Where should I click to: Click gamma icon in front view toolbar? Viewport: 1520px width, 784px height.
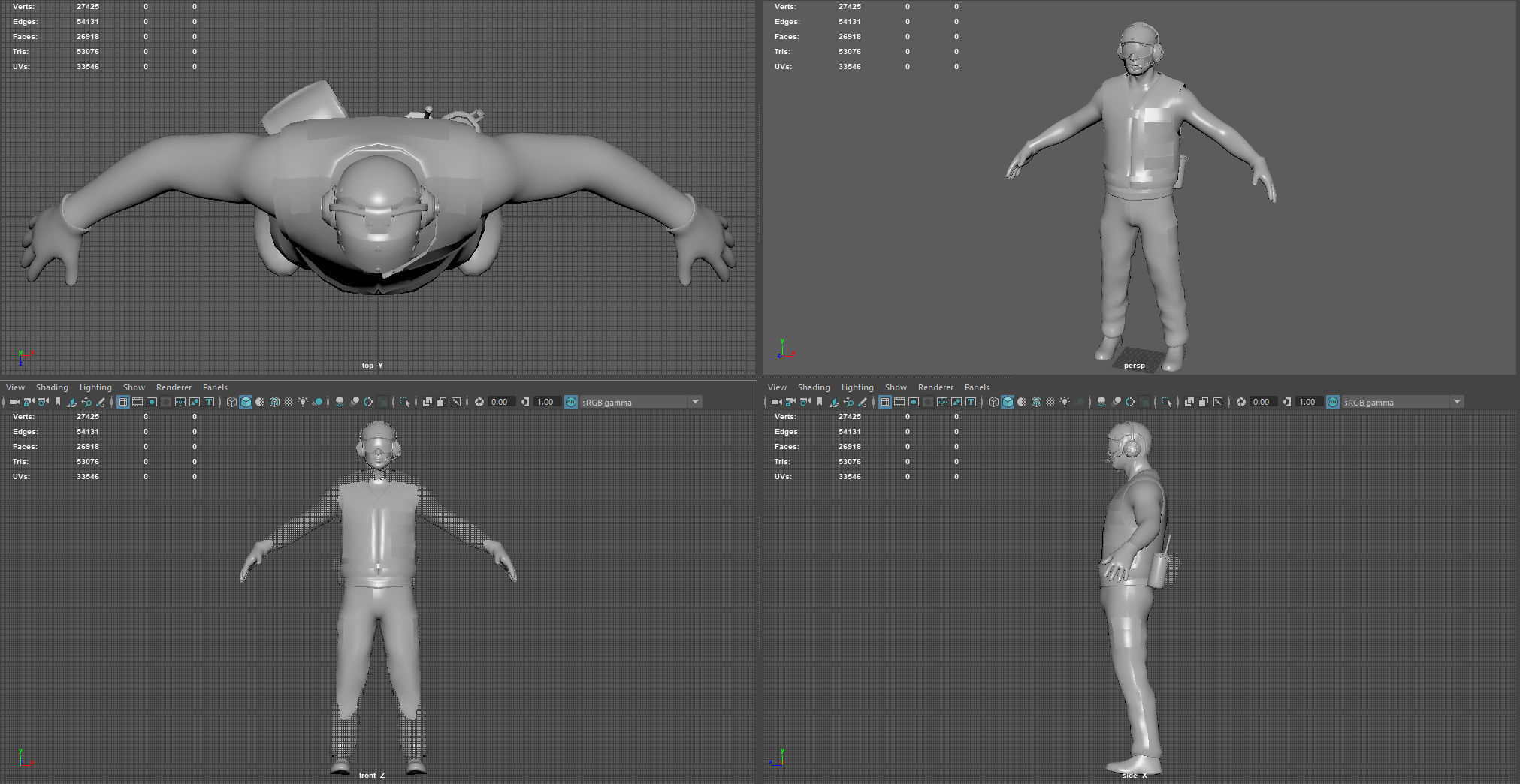click(525, 402)
